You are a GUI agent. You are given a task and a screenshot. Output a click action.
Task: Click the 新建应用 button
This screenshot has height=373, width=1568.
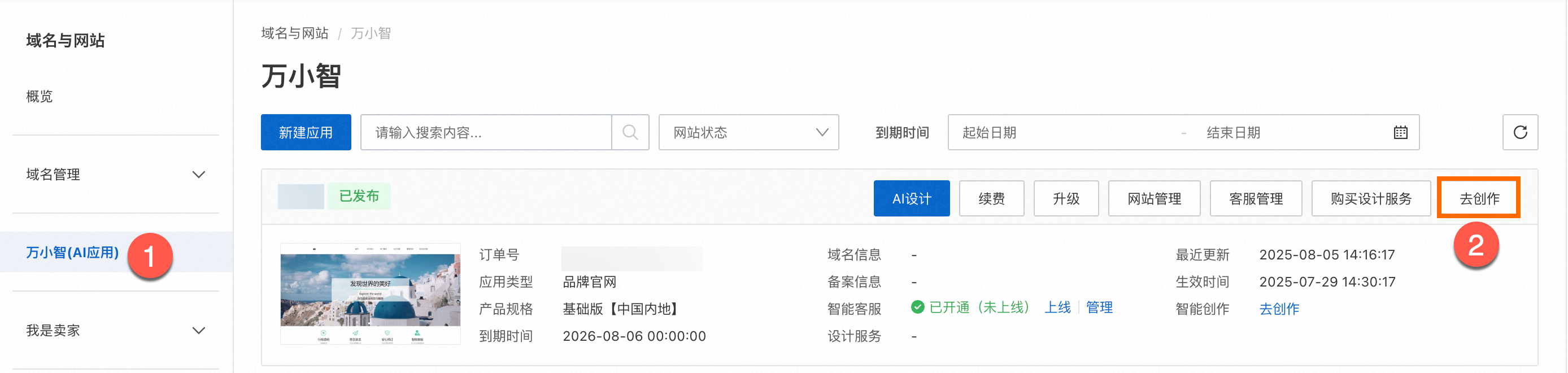coord(306,132)
